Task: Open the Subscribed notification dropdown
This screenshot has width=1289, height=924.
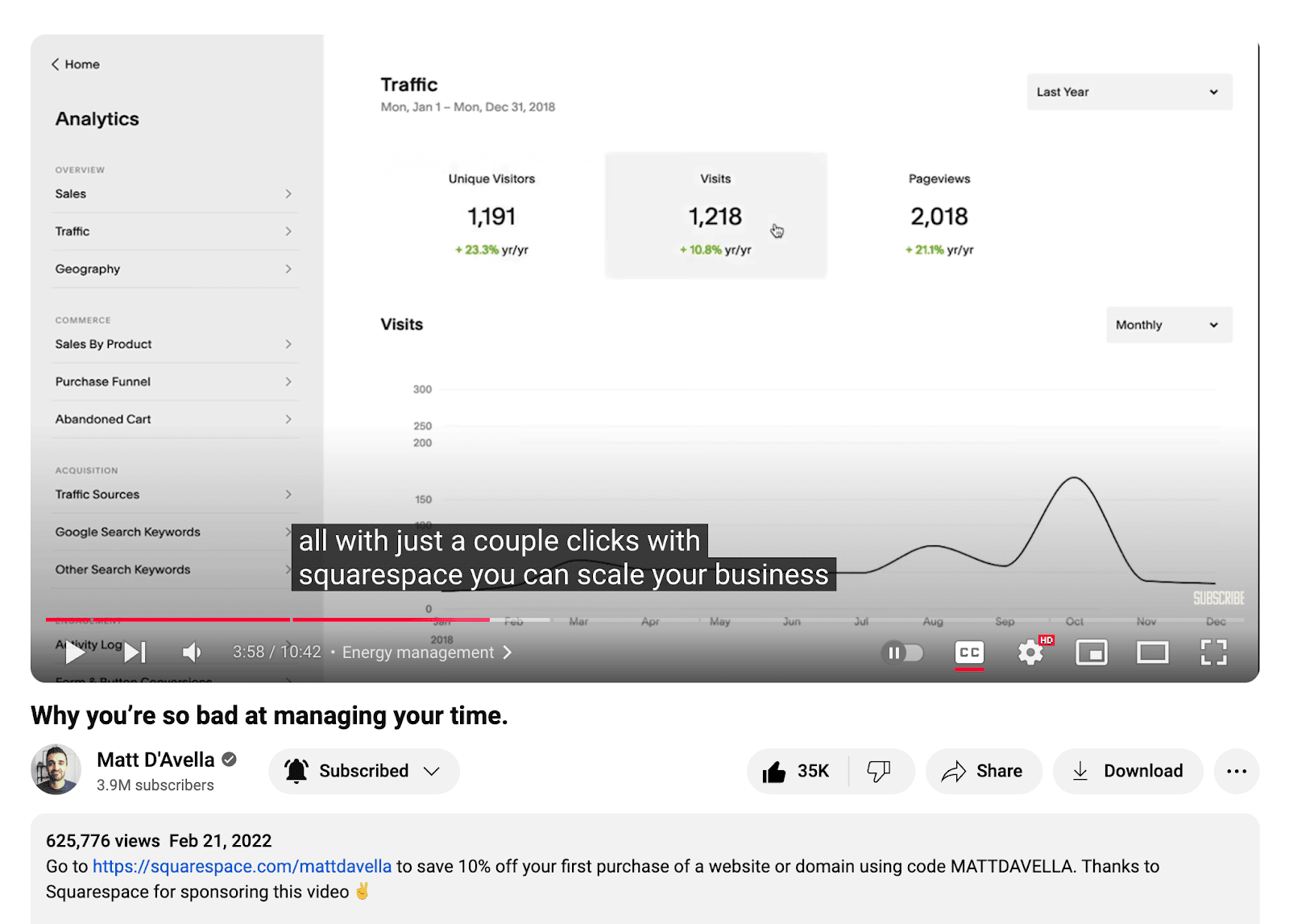Action: click(x=364, y=771)
